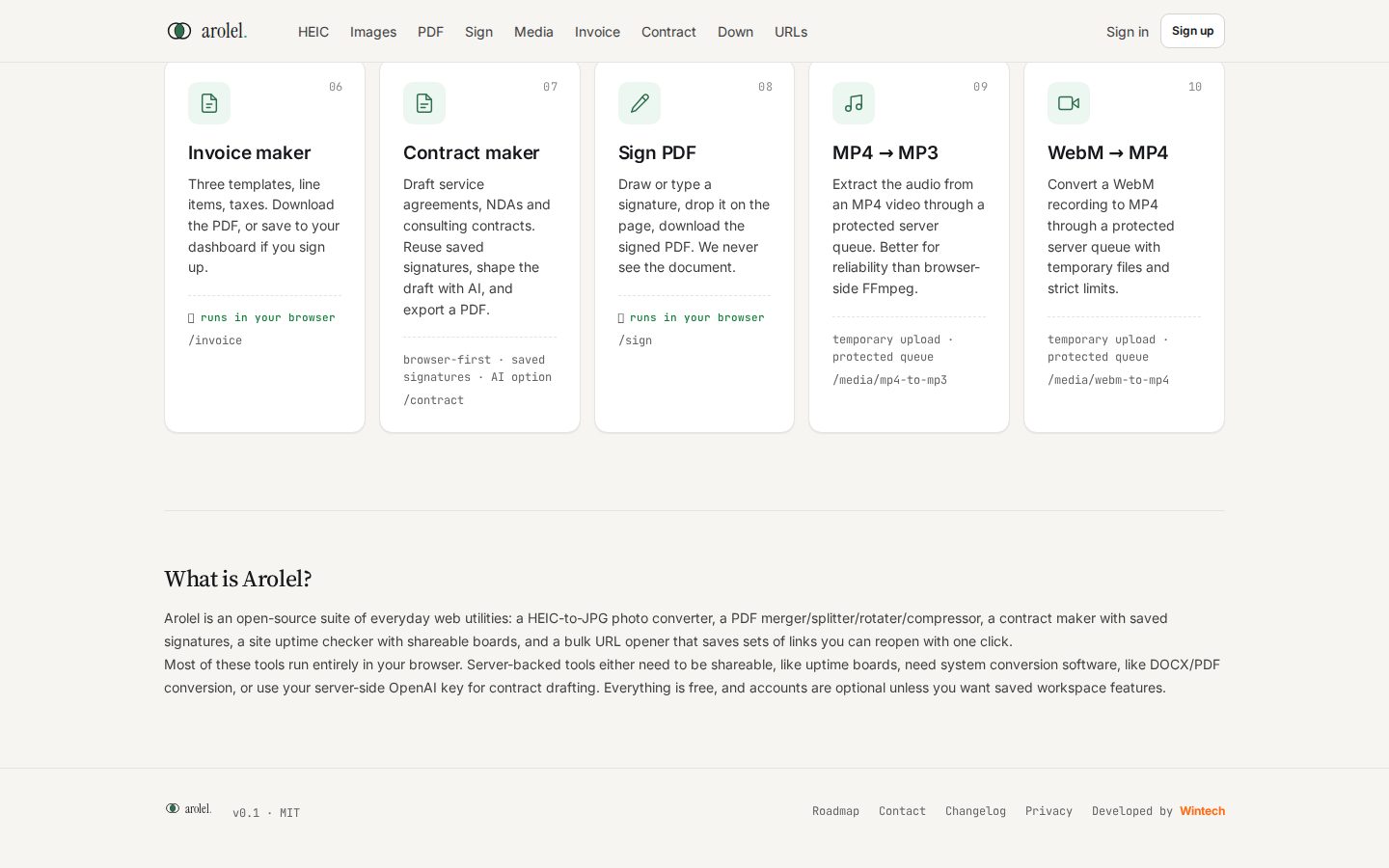This screenshot has height=868, width=1389.
Task: Click the Sign up button
Action: coord(1192,31)
